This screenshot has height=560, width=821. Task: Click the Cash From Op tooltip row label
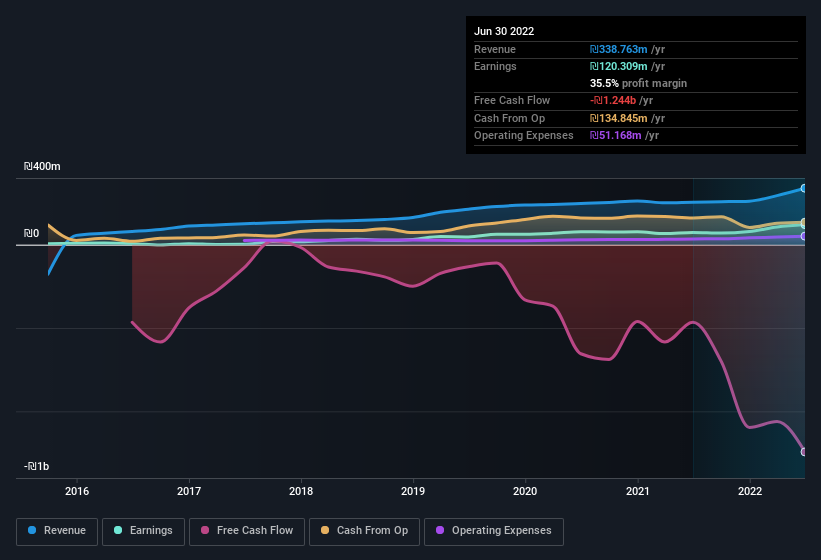click(509, 118)
